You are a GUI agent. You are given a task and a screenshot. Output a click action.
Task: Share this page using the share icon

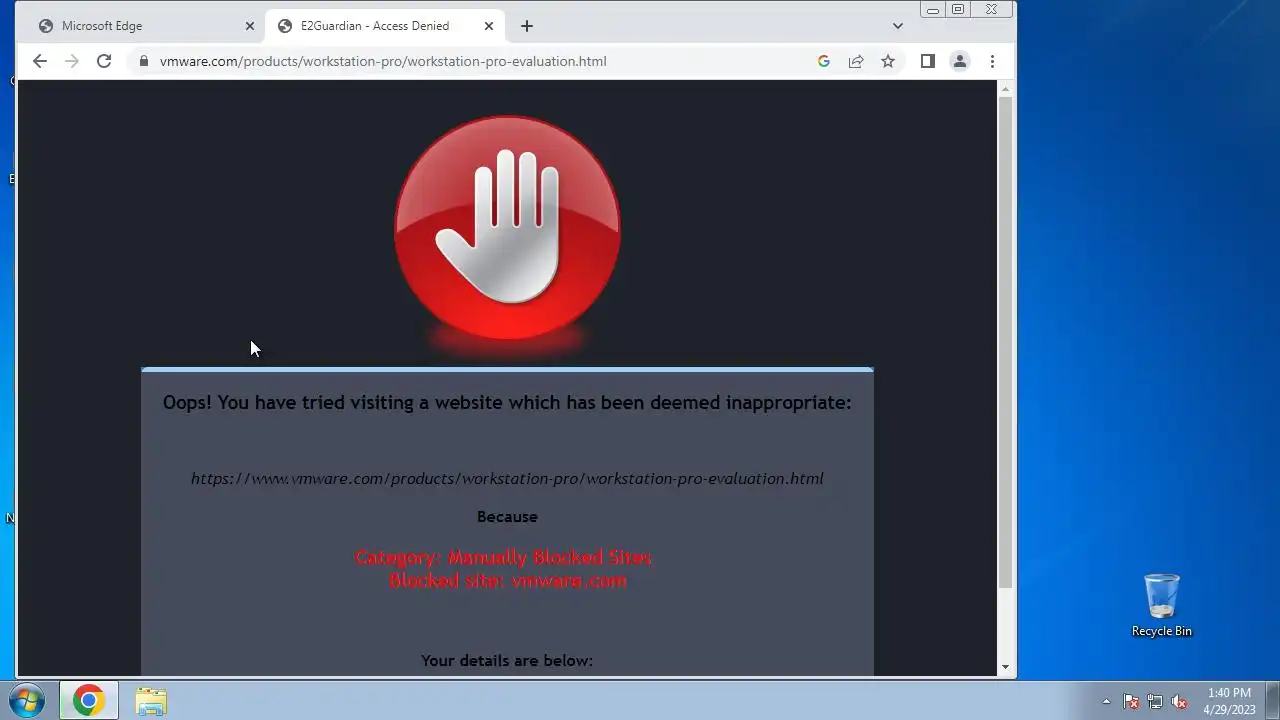click(856, 61)
